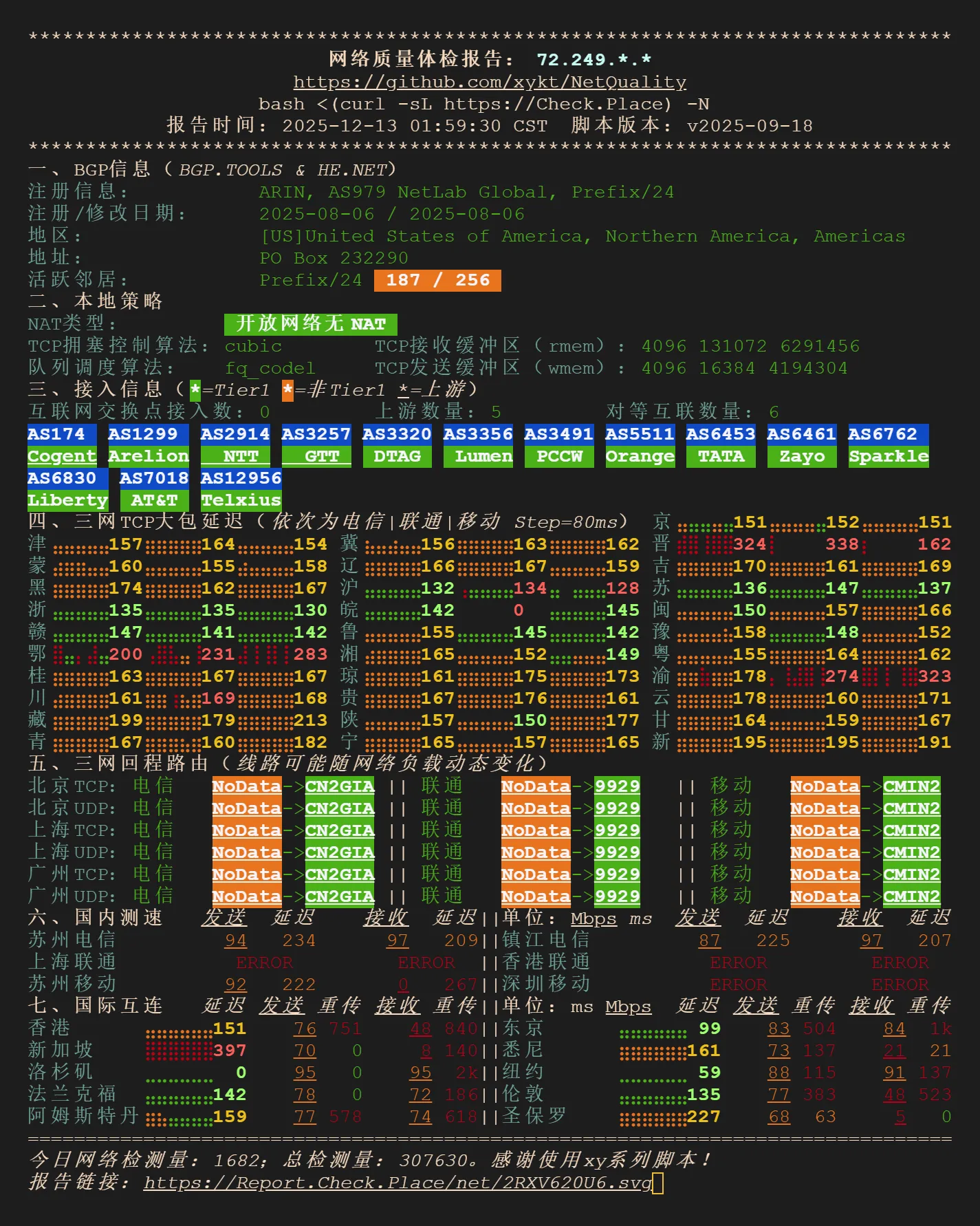Click the CMIN2 badge in 广州UDP row
Viewport: 980px width, 1226px height.
(x=911, y=896)
